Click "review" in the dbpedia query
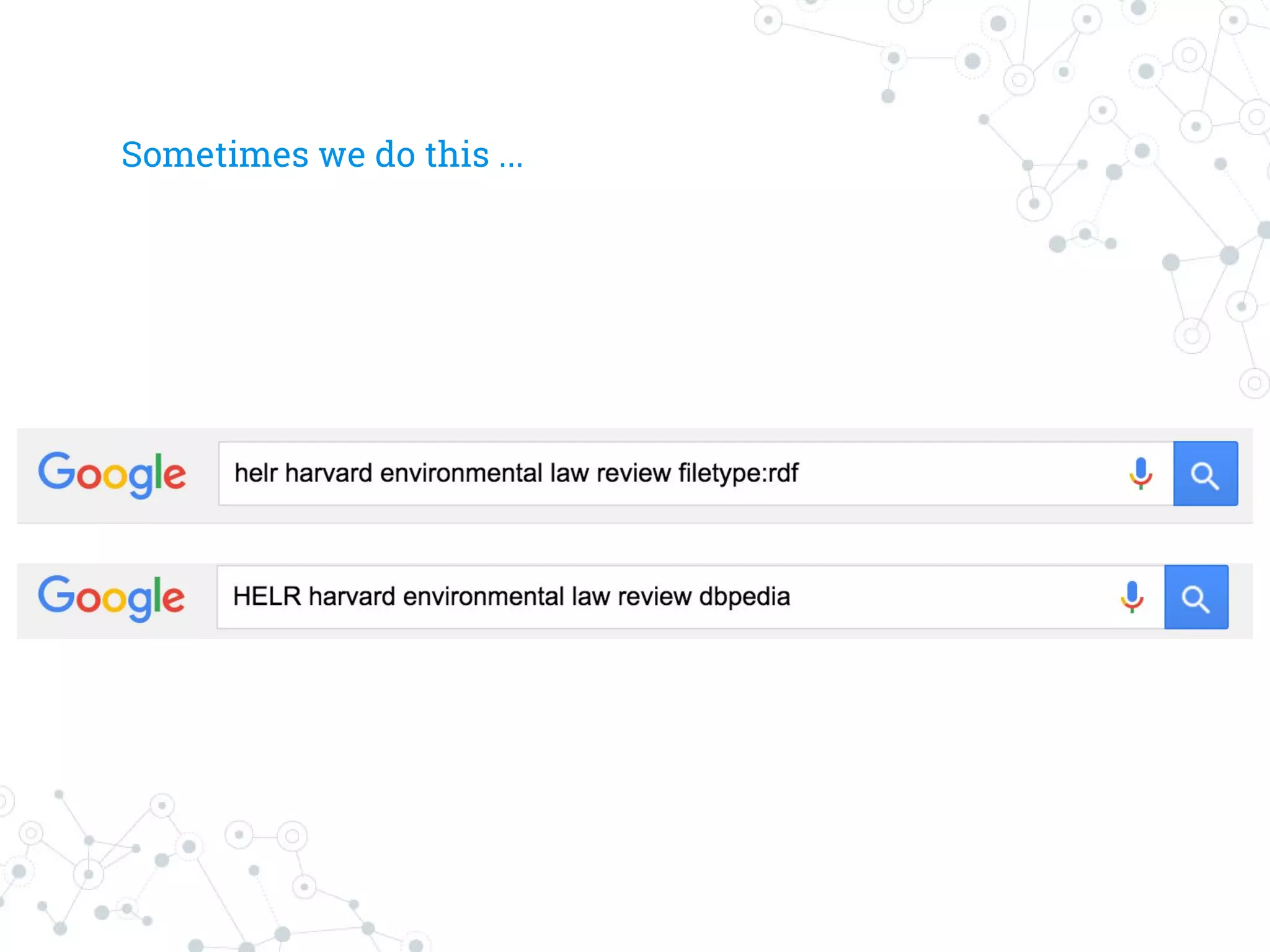This screenshot has height=952, width=1270. 654,597
